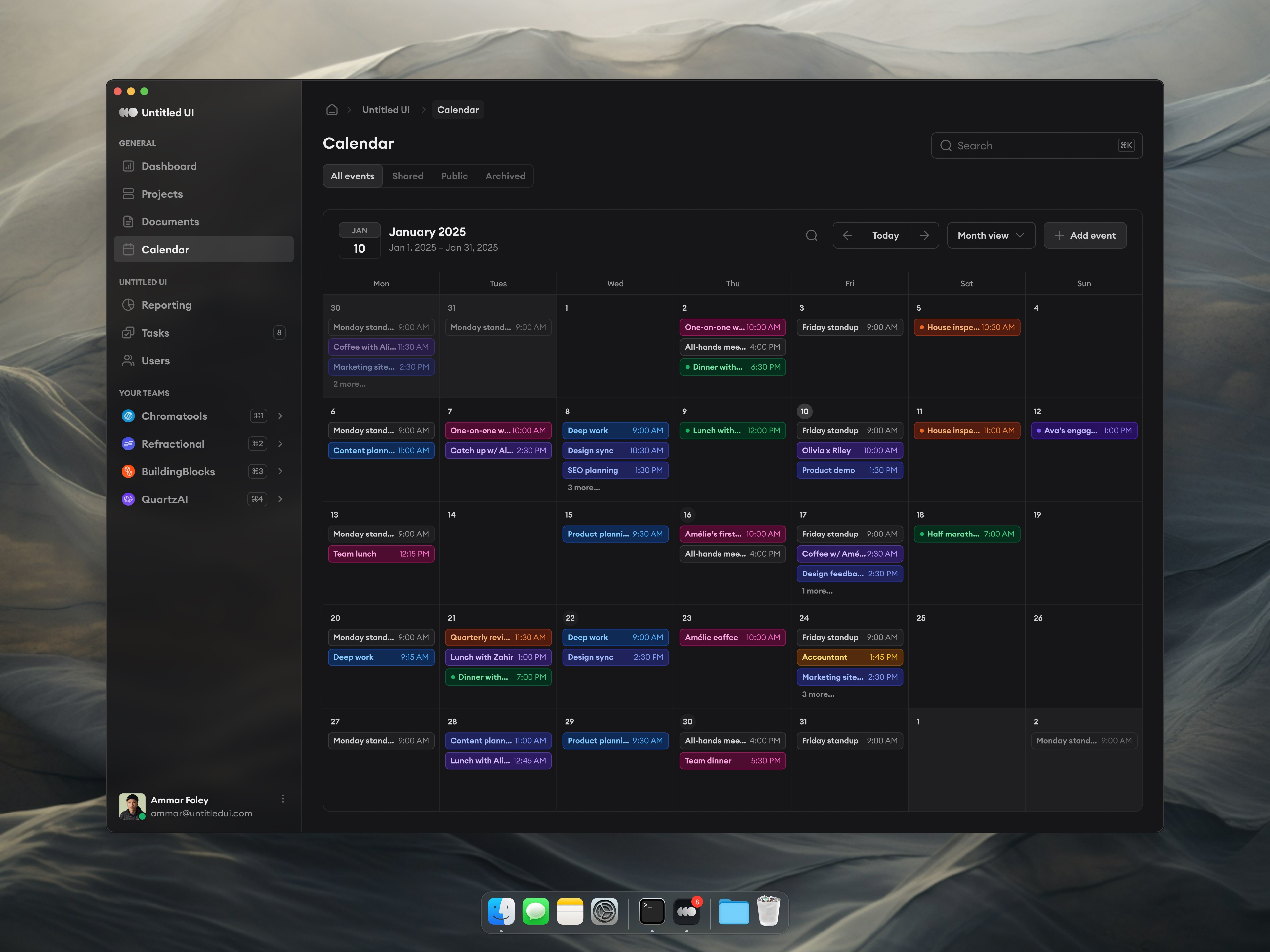Go to next month arrow
The image size is (1270, 952).
pyautogui.click(x=924, y=235)
